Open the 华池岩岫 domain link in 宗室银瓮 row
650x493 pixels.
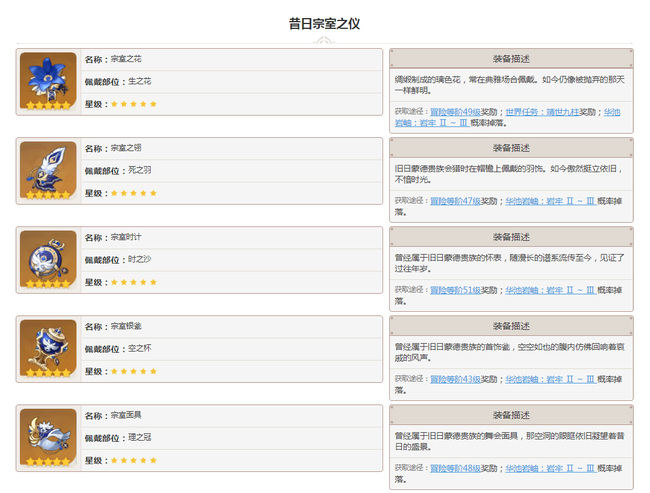point(551,379)
